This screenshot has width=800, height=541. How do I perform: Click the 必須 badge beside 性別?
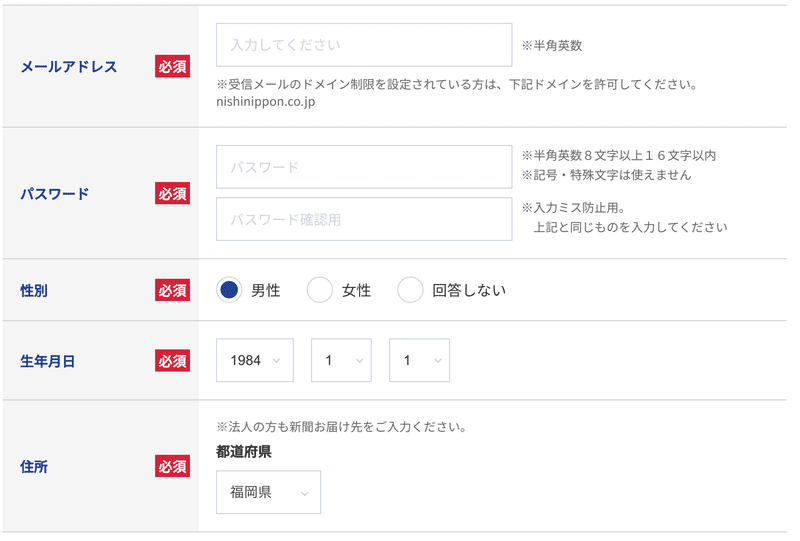click(172, 290)
